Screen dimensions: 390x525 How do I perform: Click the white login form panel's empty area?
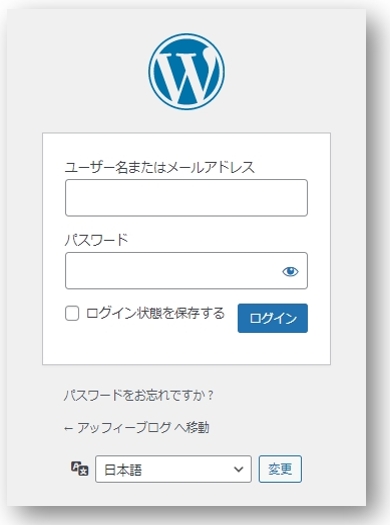point(186,348)
